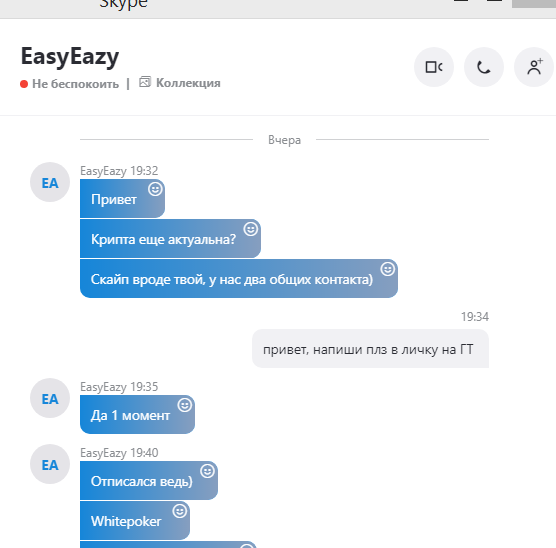Image resolution: width=556 pixels, height=548 pixels.
Task: React to the Whitepoker message
Action: (x=180, y=511)
